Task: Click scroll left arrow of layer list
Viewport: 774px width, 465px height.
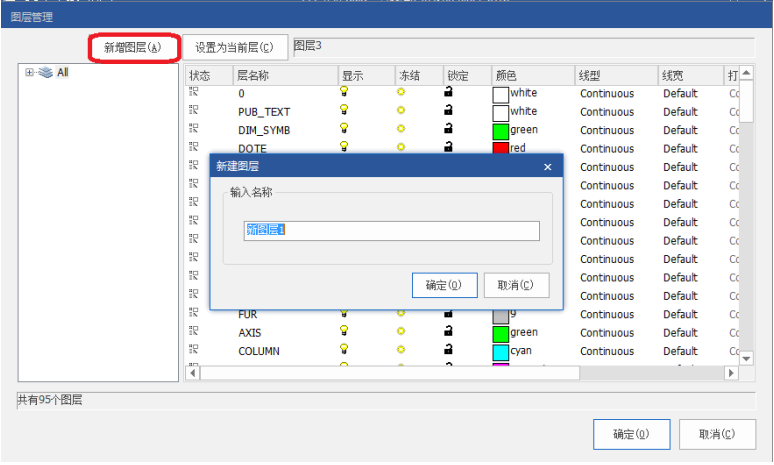Action: tap(193, 373)
